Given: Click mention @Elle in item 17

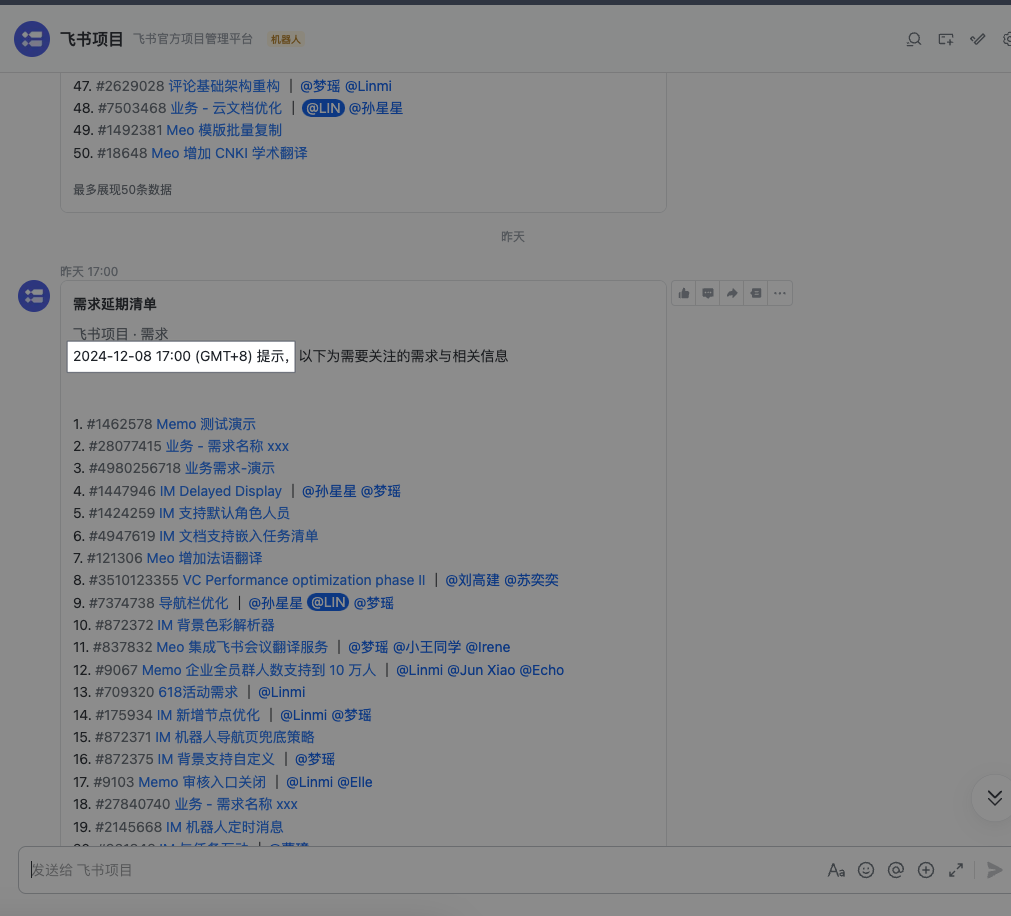Looking at the screenshot, I should tap(355, 782).
